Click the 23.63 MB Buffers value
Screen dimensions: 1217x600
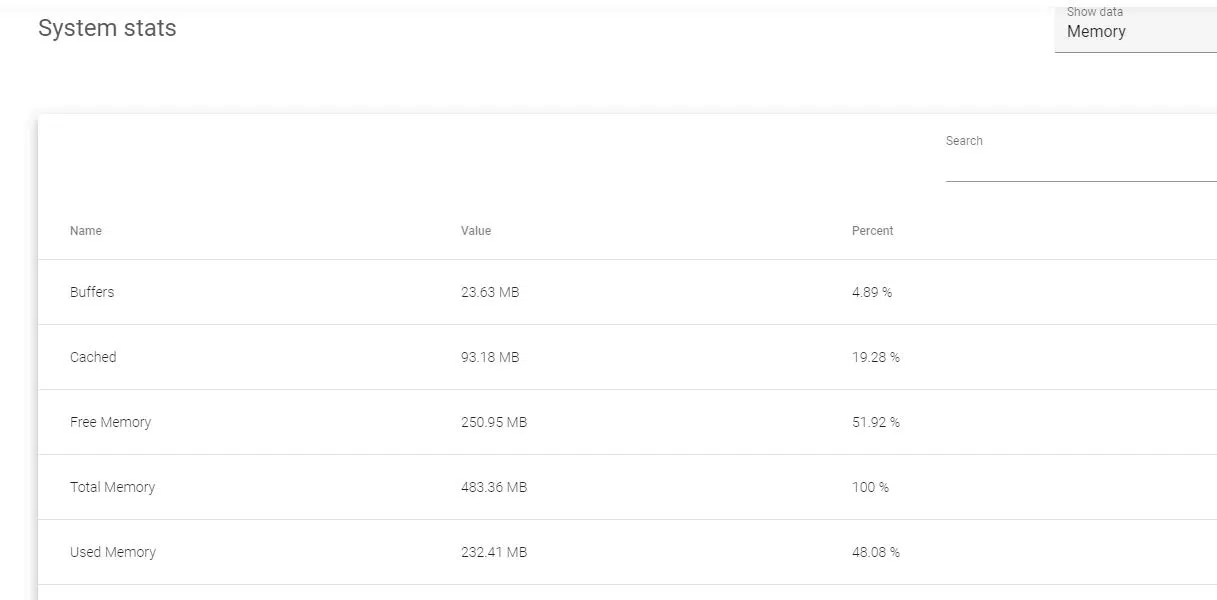pyautogui.click(x=490, y=292)
